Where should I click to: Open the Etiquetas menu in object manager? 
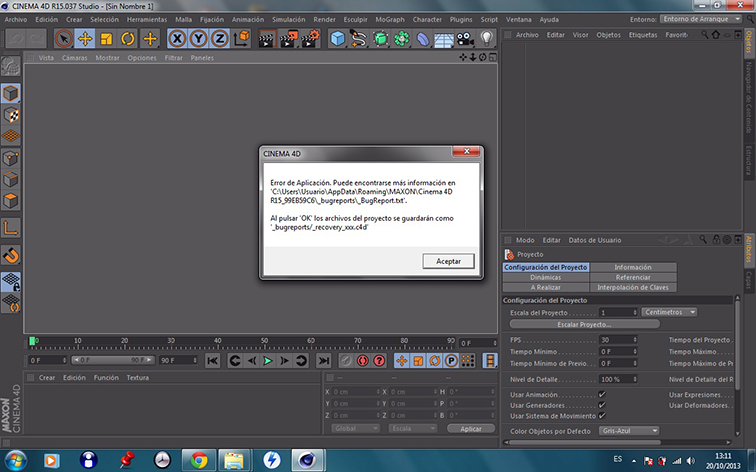coord(643,35)
